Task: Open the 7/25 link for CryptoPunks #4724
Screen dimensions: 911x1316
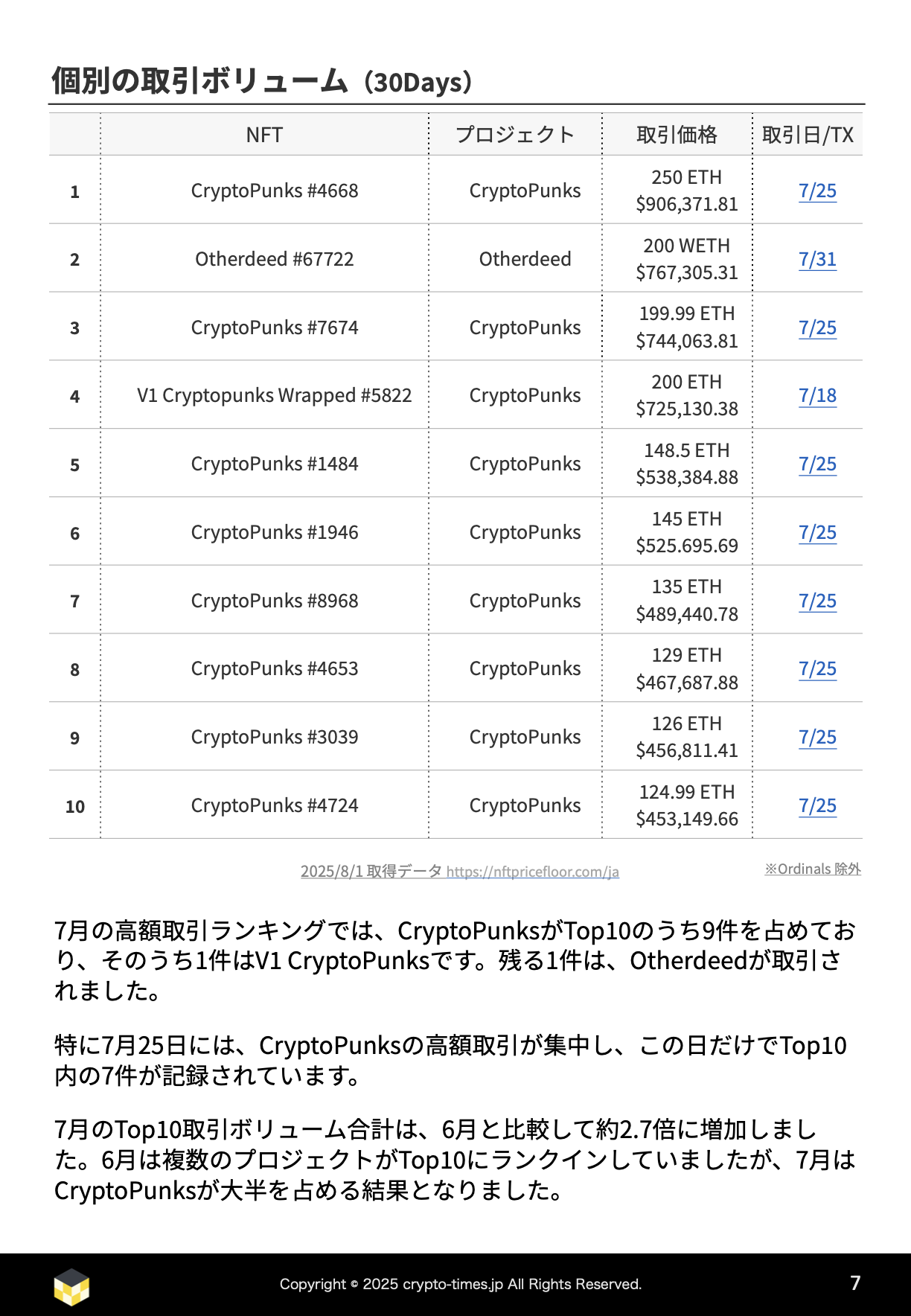Action: [817, 806]
